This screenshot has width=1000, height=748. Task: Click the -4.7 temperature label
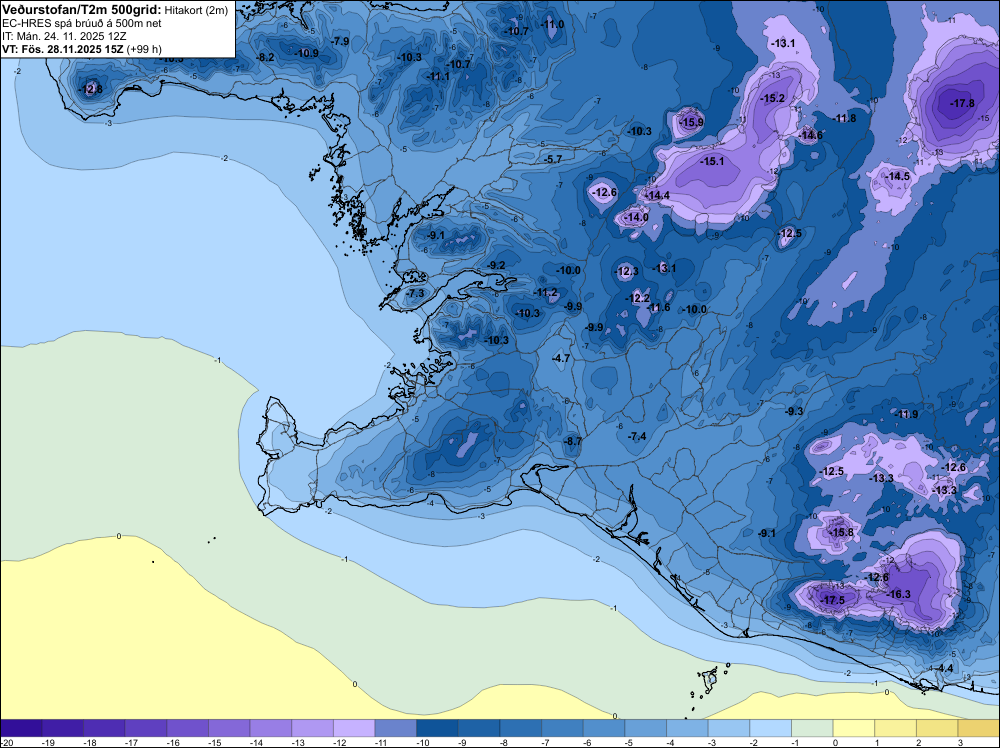point(561,359)
